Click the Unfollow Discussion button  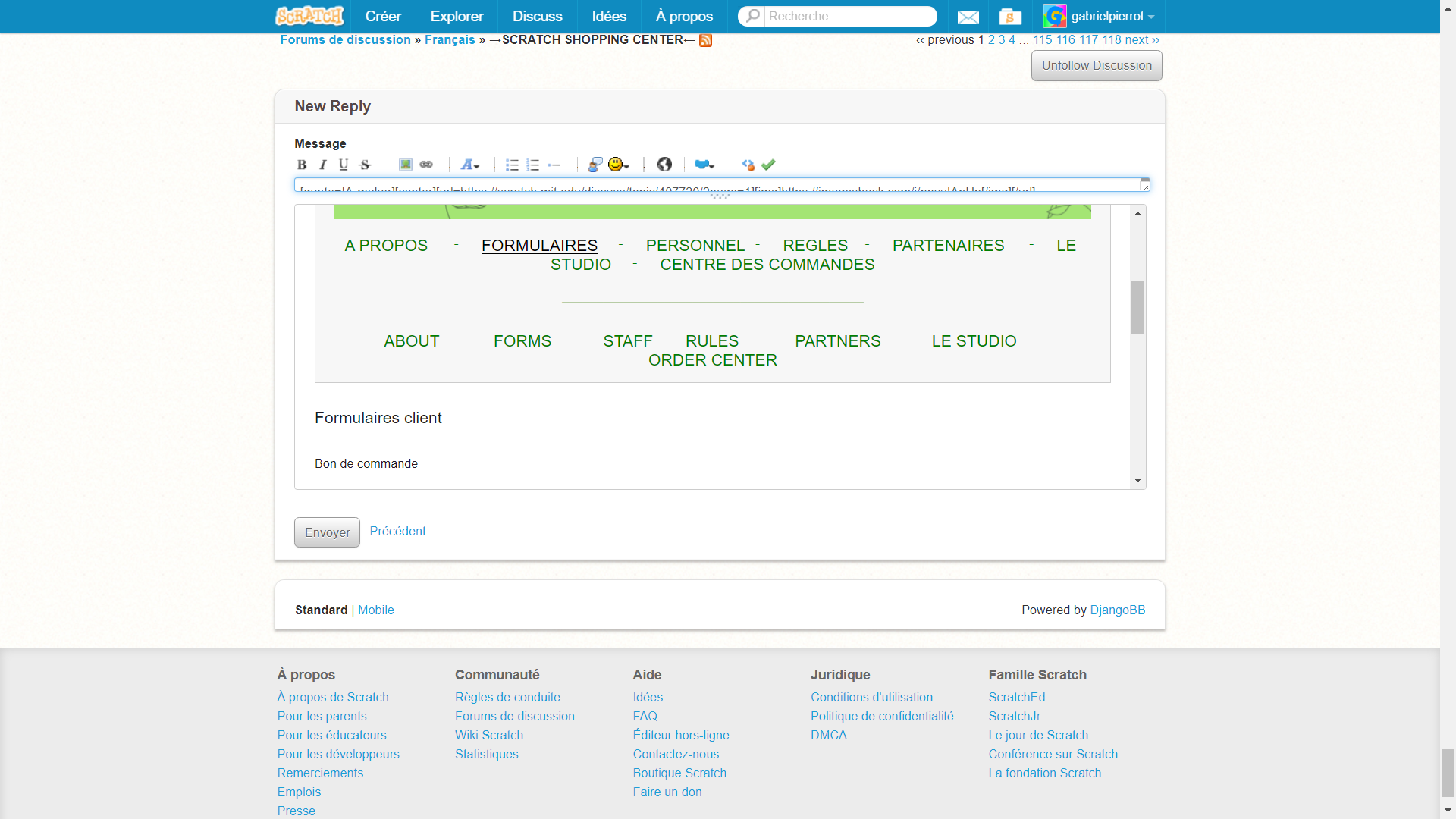1097,65
